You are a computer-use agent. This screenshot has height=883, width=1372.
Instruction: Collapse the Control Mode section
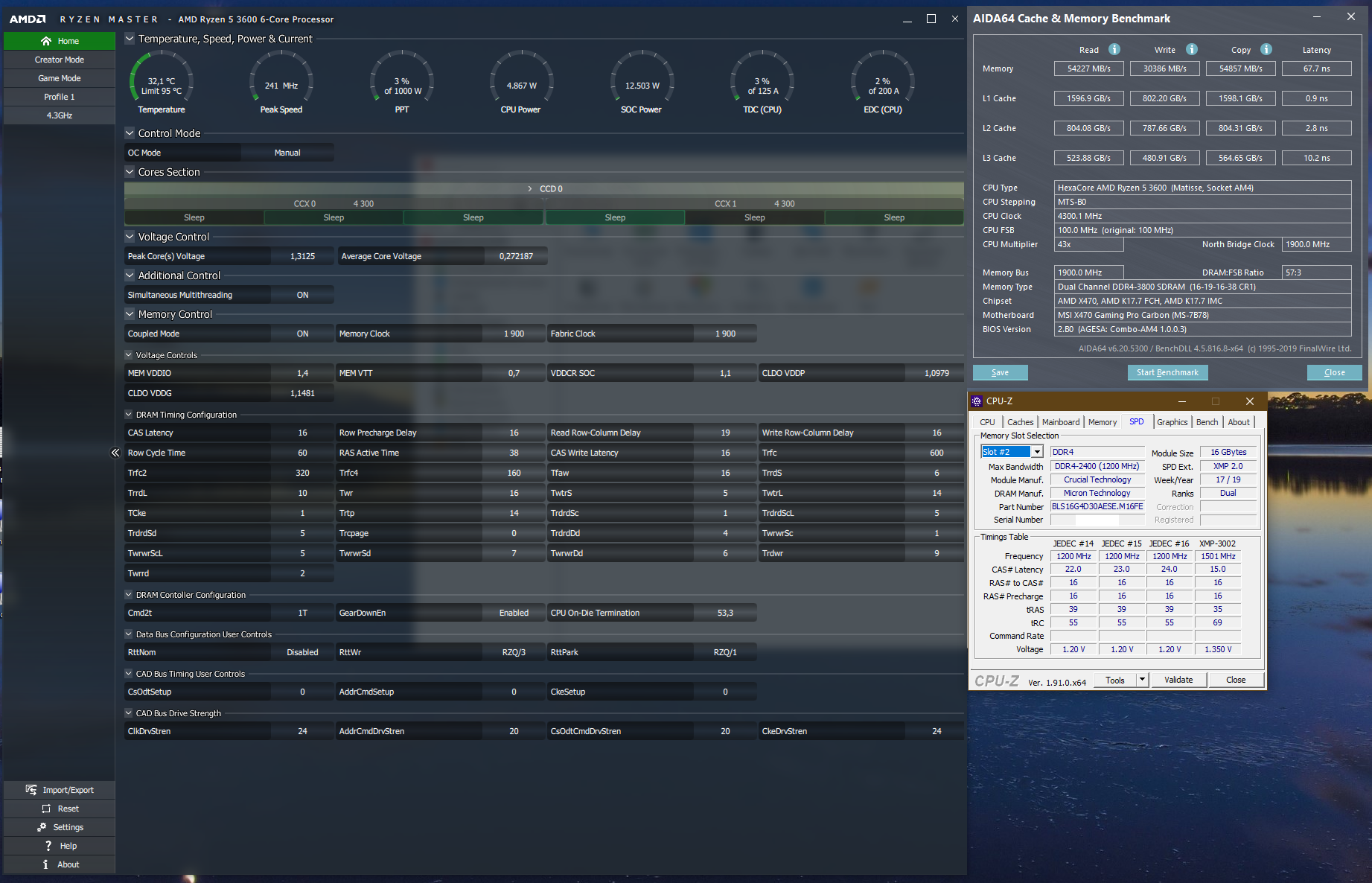[x=130, y=133]
